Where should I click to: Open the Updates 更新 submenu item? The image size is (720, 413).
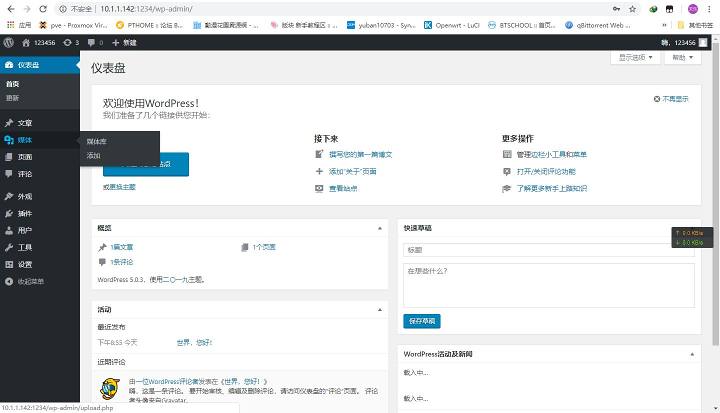pyautogui.click(x=12, y=98)
